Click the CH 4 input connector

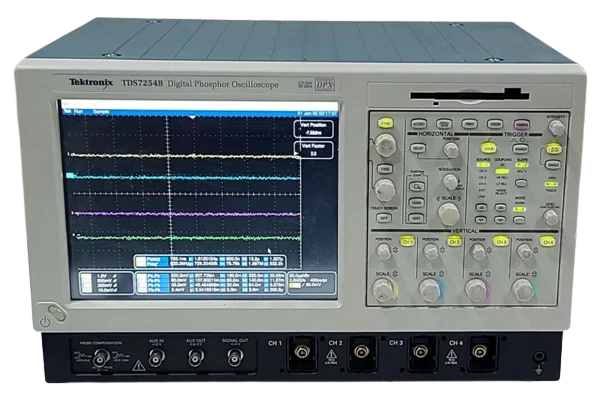click(479, 352)
